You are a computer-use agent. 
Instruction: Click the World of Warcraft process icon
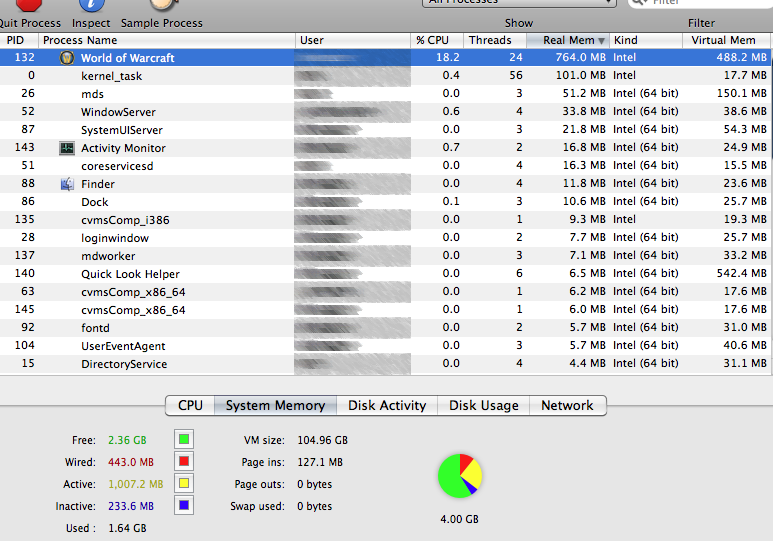point(67,58)
